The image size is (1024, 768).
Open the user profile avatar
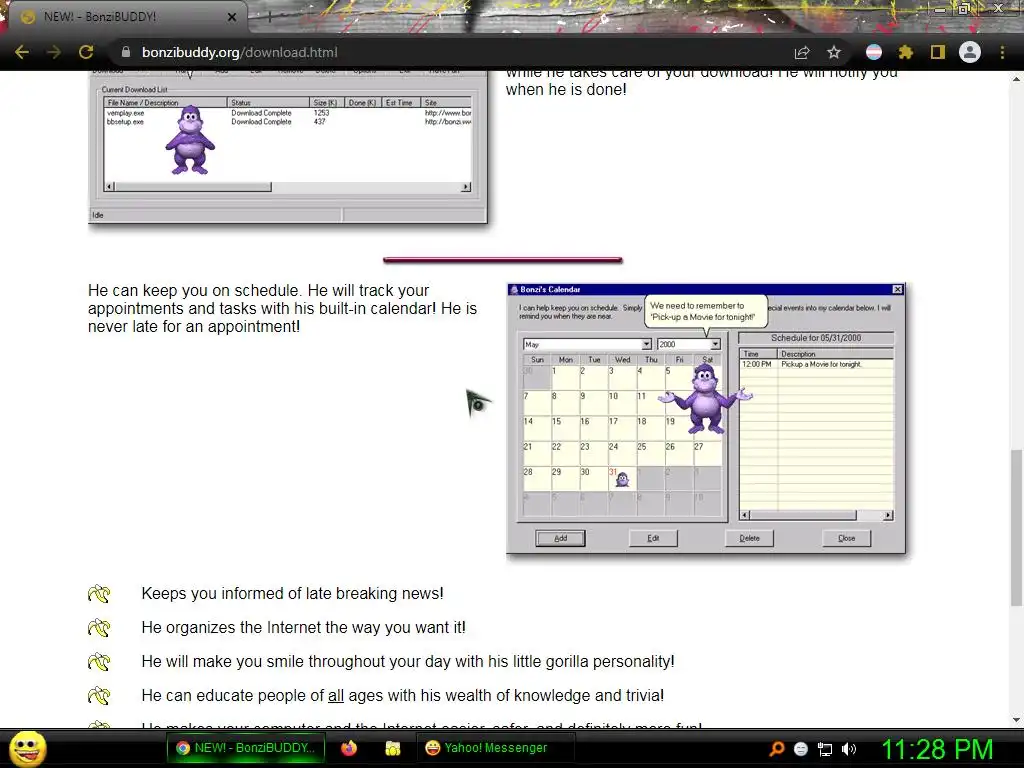click(970, 52)
